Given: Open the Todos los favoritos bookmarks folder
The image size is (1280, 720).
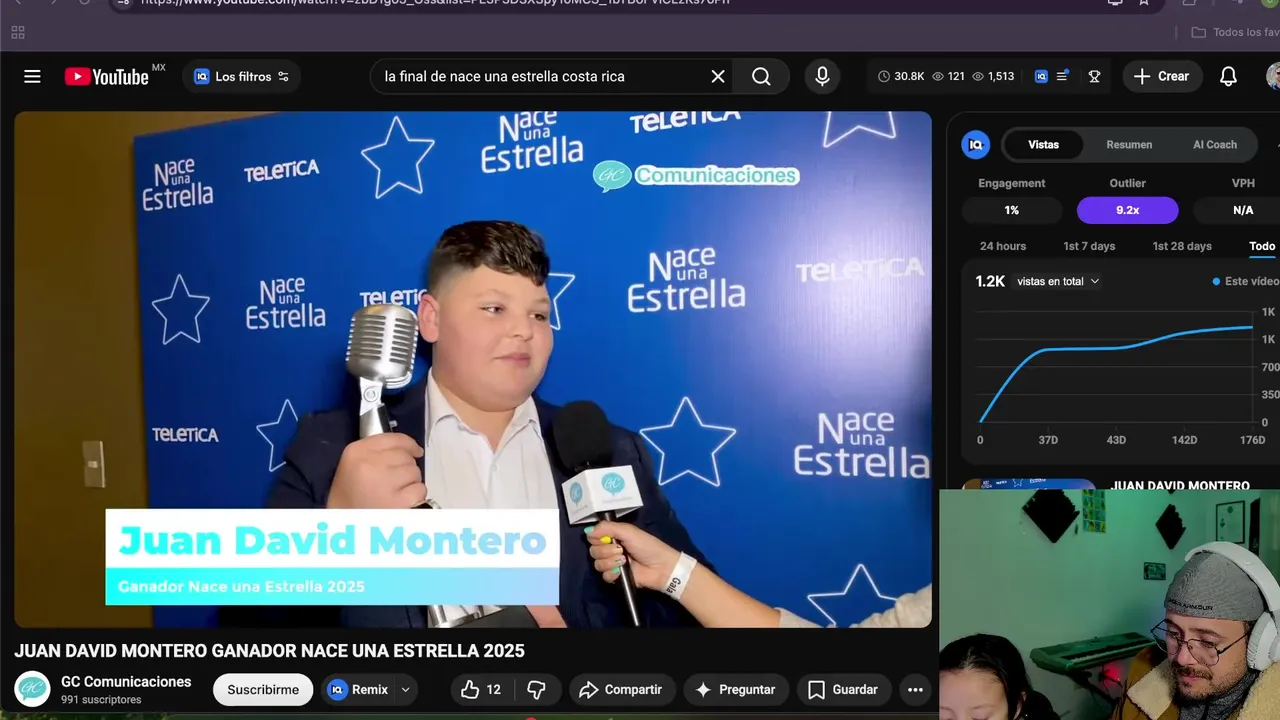Looking at the screenshot, I should click(x=1236, y=32).
